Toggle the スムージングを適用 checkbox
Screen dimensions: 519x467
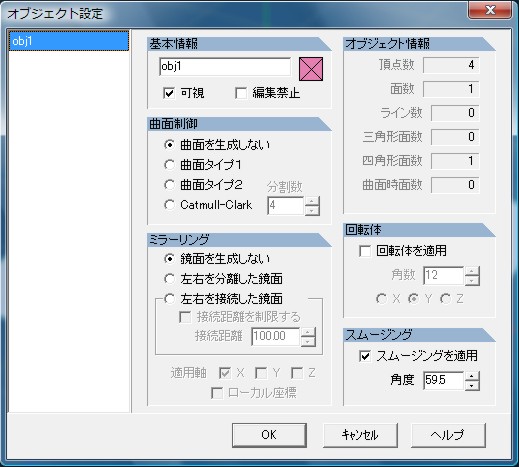click(x=365, y=356)
